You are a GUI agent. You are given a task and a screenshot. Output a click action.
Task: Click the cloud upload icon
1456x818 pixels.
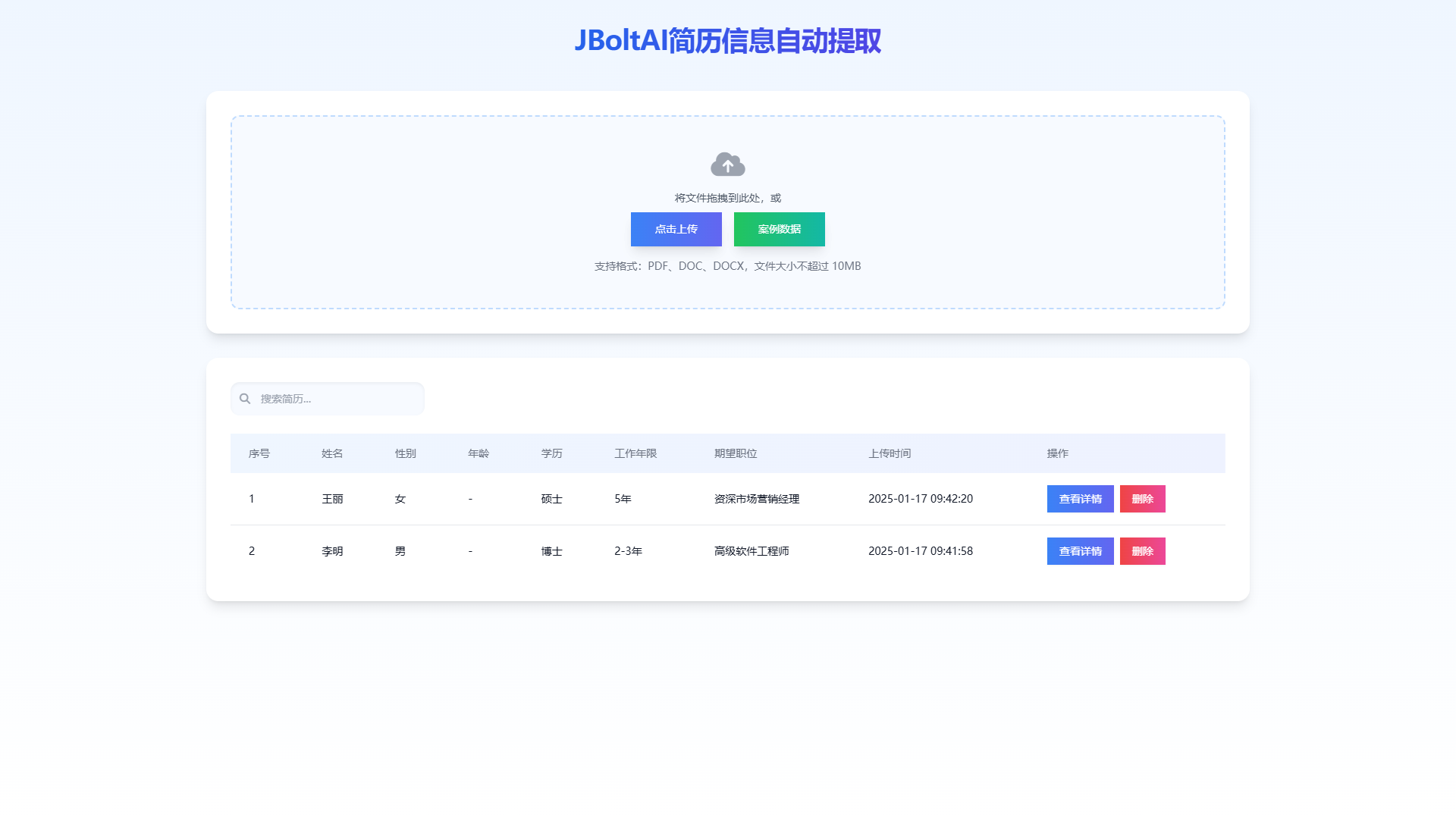pos(727,164)
